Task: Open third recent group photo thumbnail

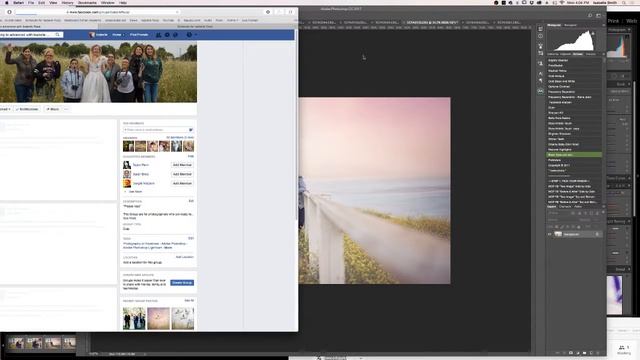Action: point(182,318)
